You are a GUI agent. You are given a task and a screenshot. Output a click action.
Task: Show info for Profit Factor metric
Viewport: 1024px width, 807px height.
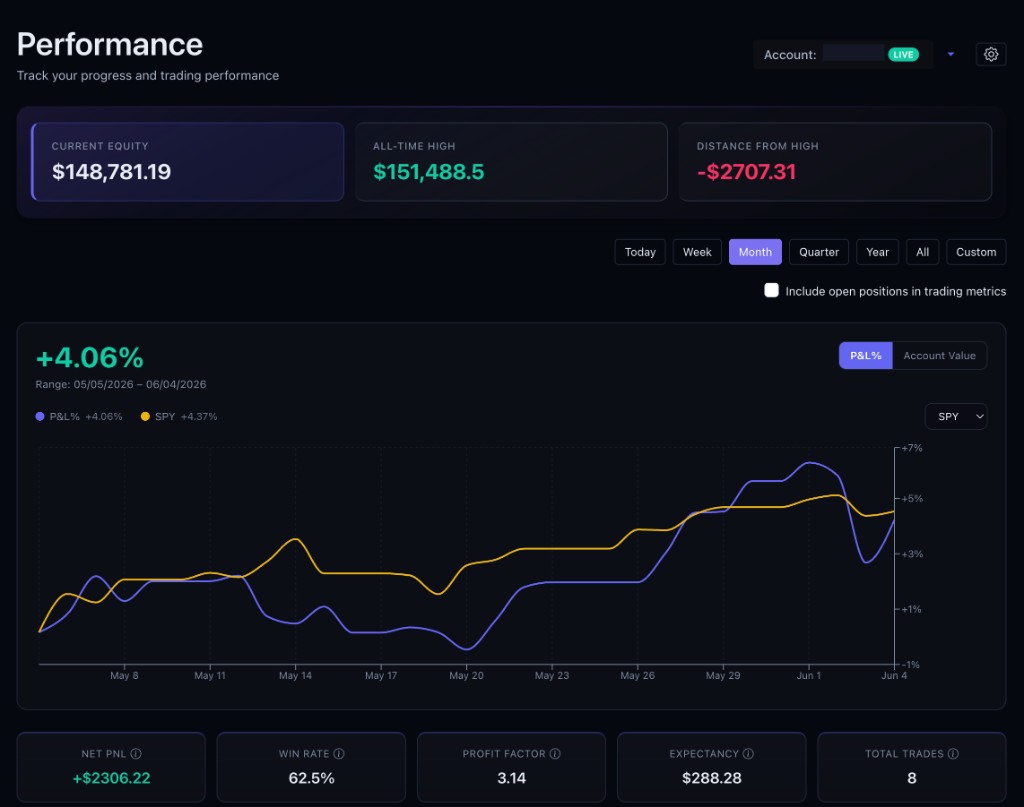click(x=555, y=753)
